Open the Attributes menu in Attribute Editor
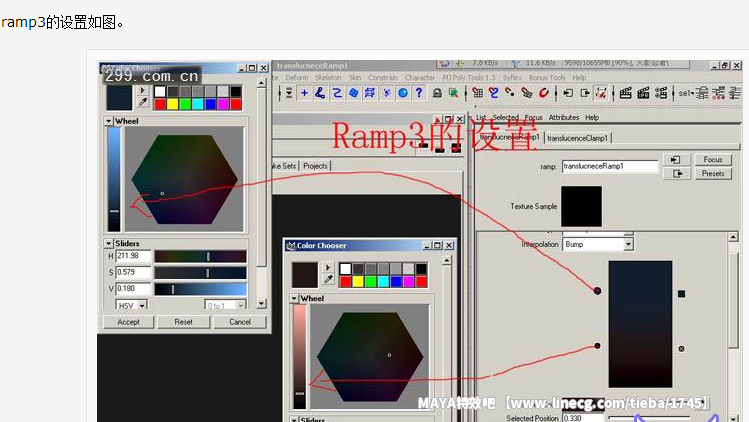749x422 pixels. coord(564,117)
